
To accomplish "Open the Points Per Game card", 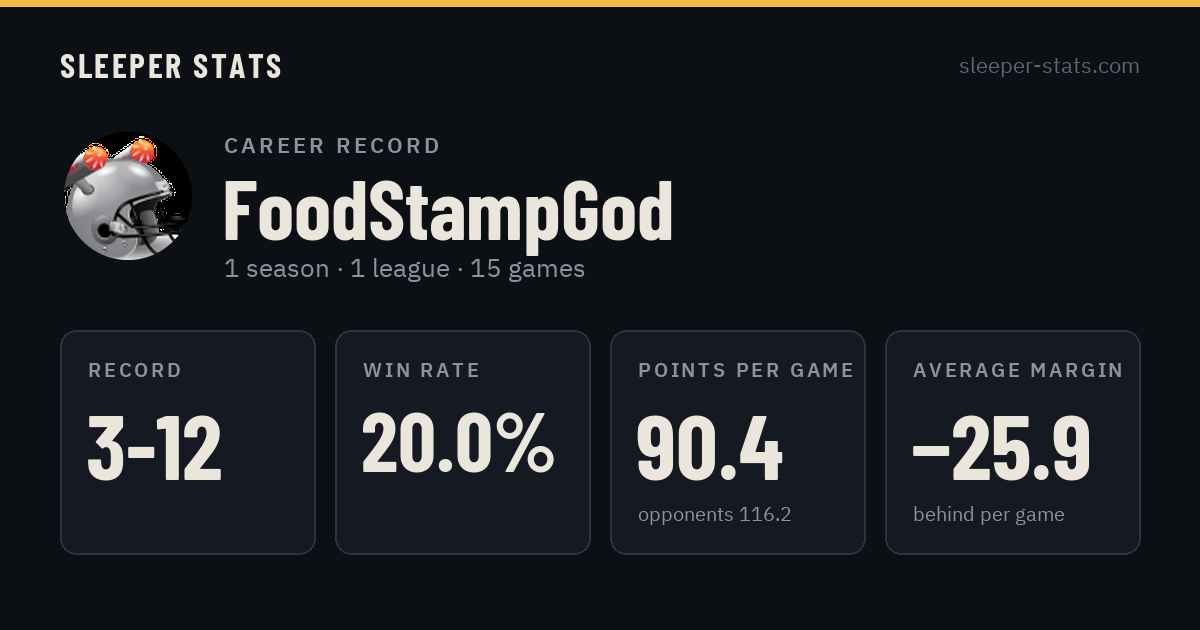I will coord(738,442).
